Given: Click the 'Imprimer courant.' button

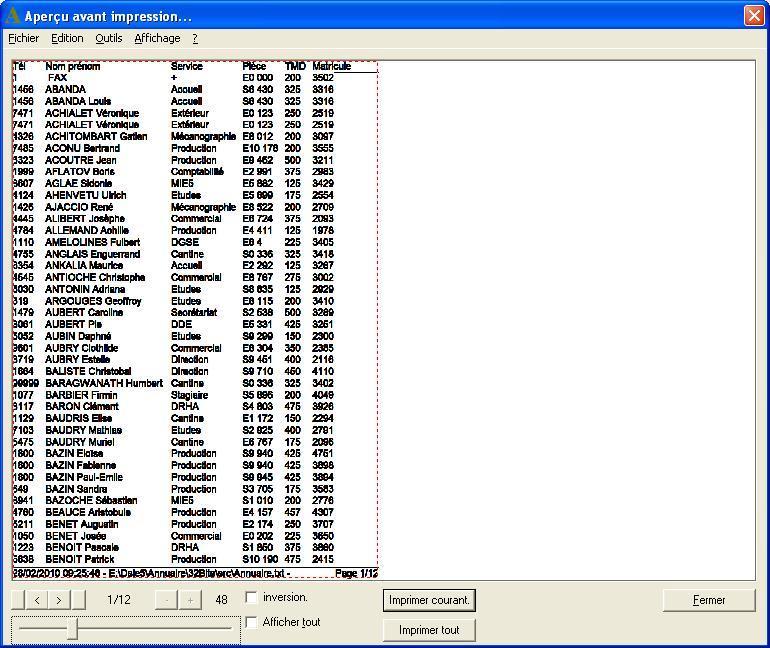Looking at the screenshot, I should [x=429, y=600].
